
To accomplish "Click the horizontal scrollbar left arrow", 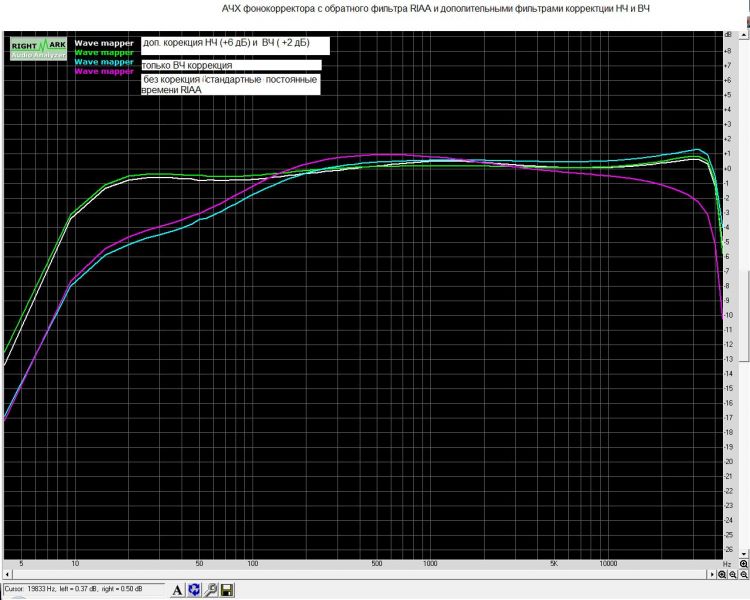I will coord(7,574).
